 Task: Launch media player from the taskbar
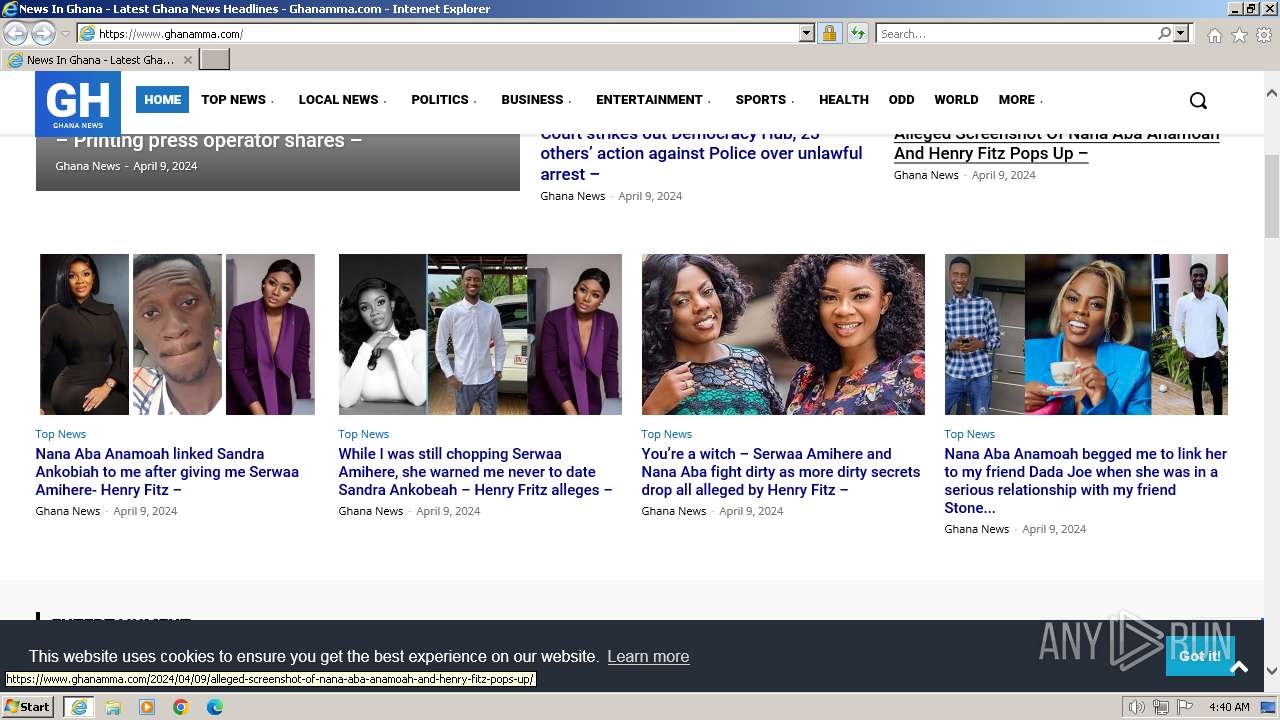pyautogui.click(x=147, y=707)
